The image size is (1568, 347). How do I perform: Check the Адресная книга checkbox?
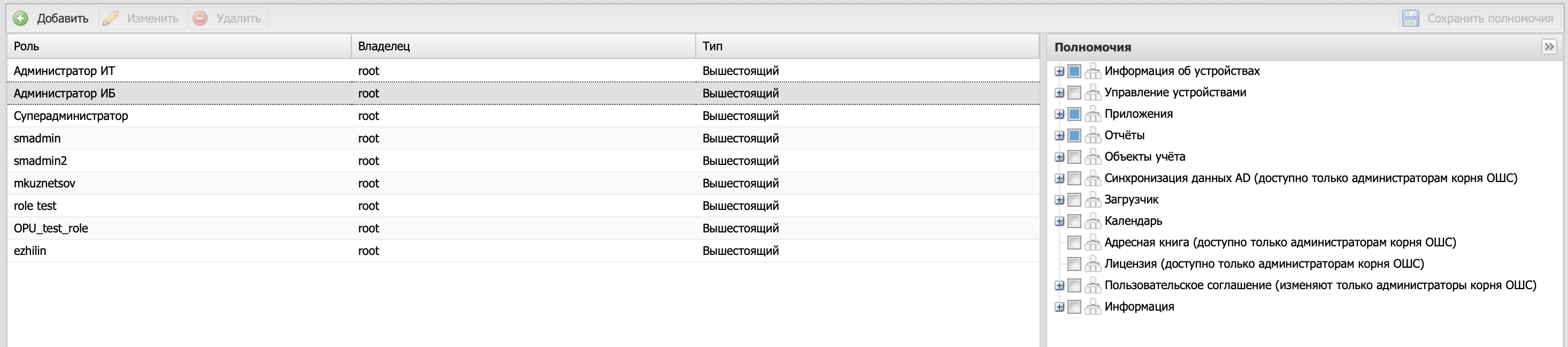click(x=1074, y=243)
